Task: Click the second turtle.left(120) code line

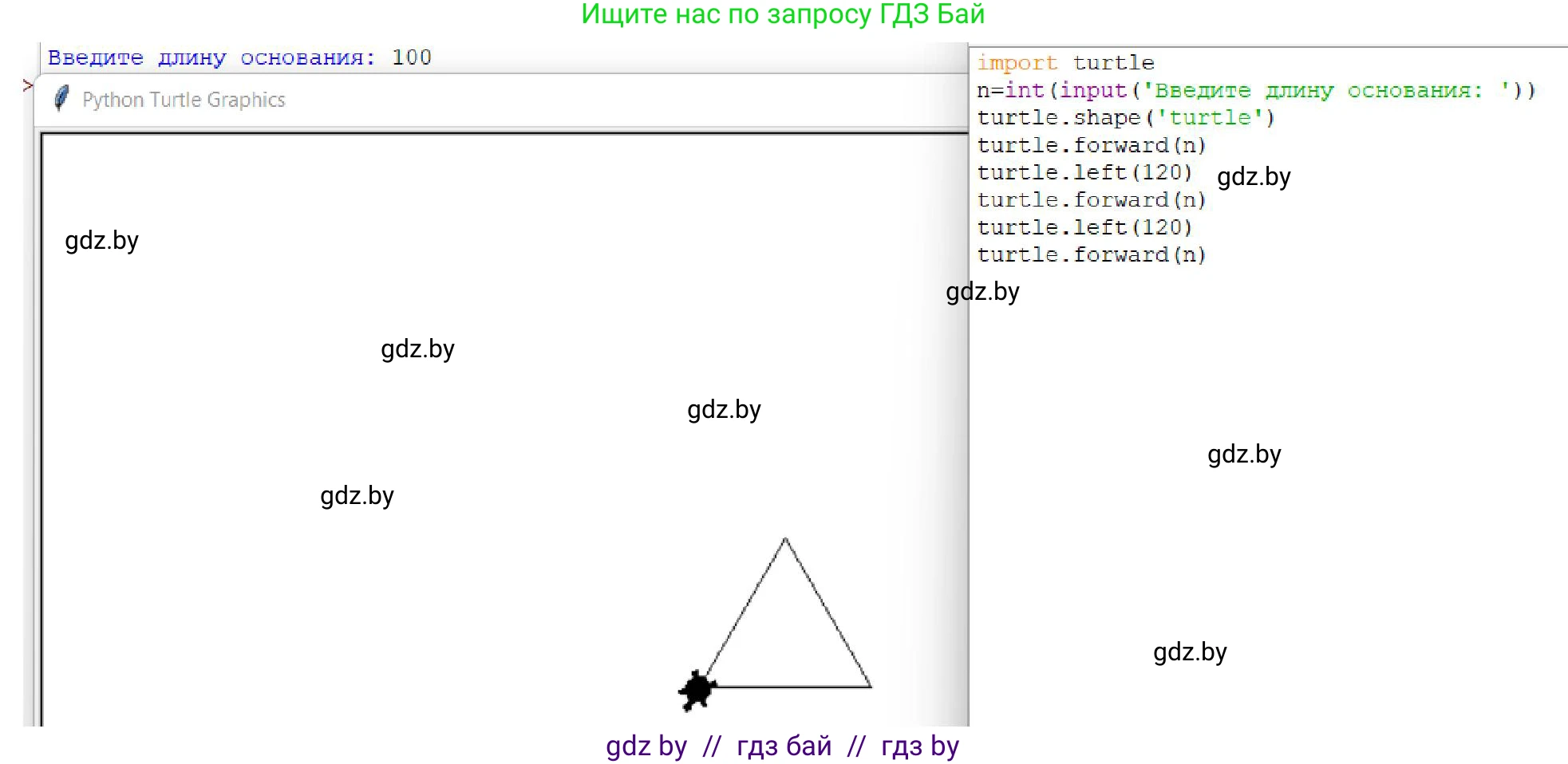Action: pyautogui.click(x=1084, y=228)
